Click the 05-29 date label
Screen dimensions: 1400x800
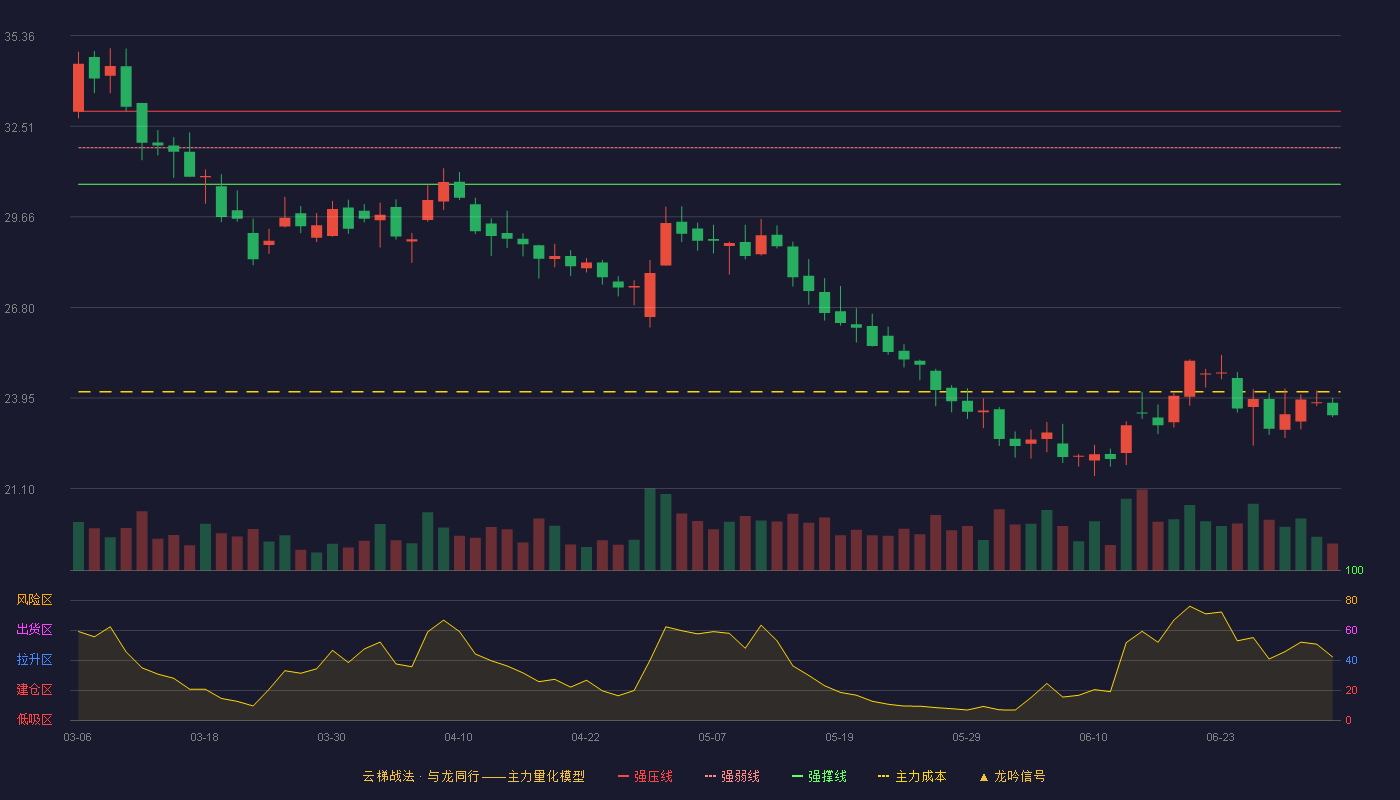[966, 737]
